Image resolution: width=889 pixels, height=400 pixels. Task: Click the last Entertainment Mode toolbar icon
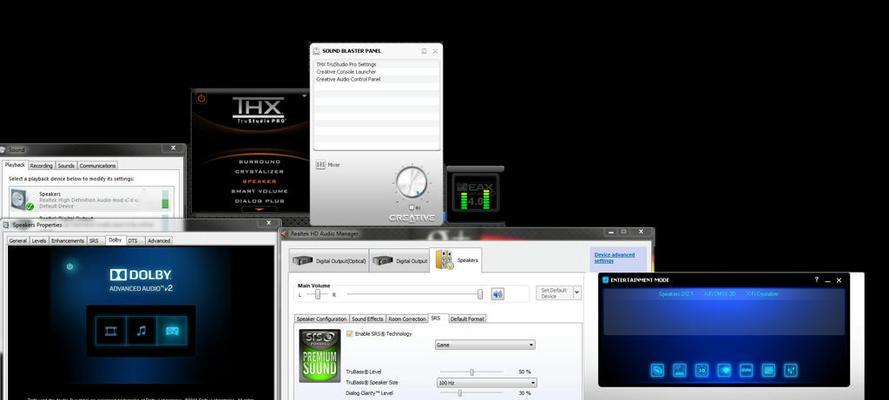coord(790,371)
